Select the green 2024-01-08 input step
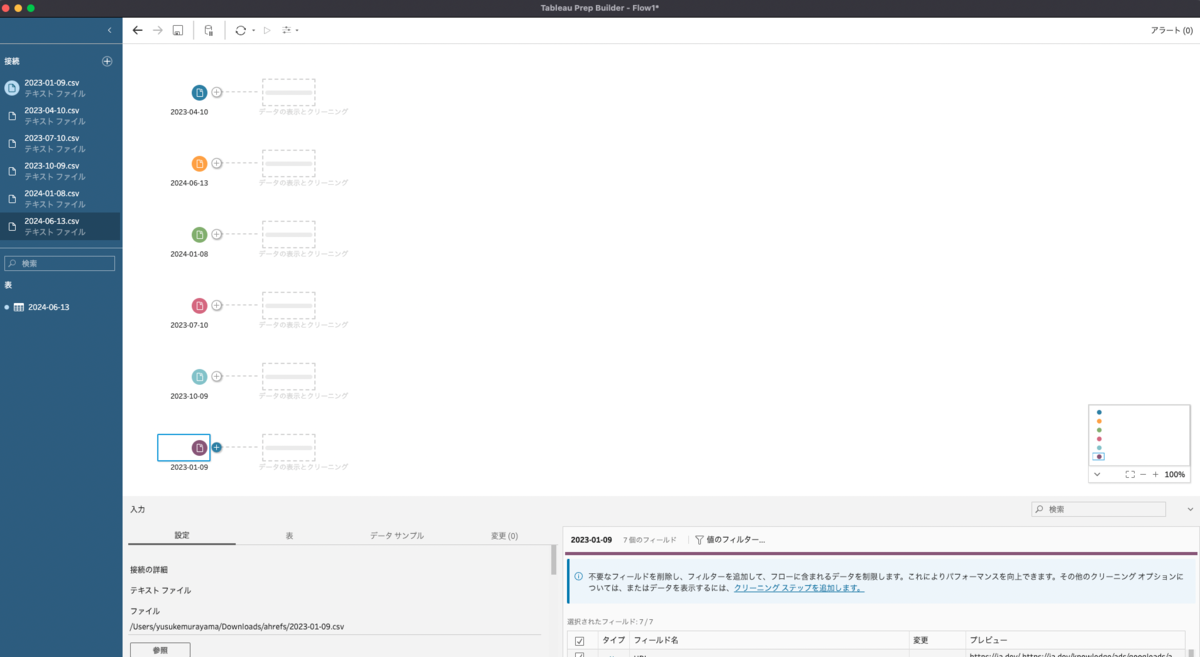Viewport: 1200px width, 657px height. tap(199, 234)
